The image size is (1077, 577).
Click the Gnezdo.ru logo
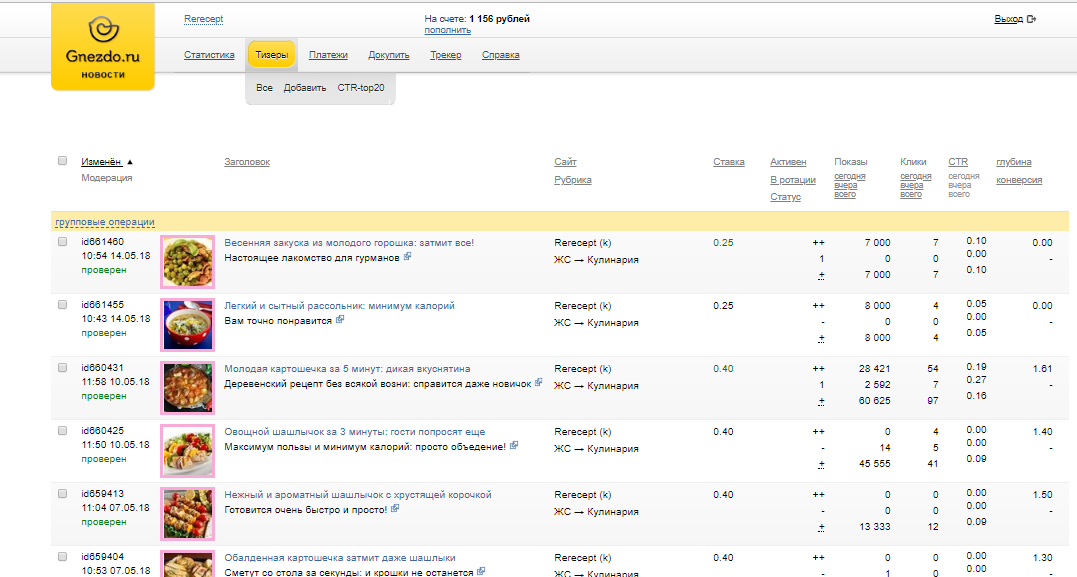point(103,47)
